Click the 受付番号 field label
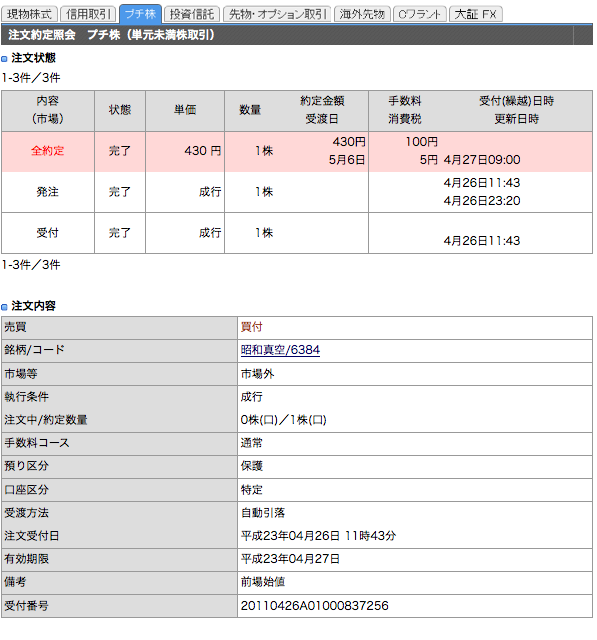This screenshot has height=640, width=597. (26, 605)
